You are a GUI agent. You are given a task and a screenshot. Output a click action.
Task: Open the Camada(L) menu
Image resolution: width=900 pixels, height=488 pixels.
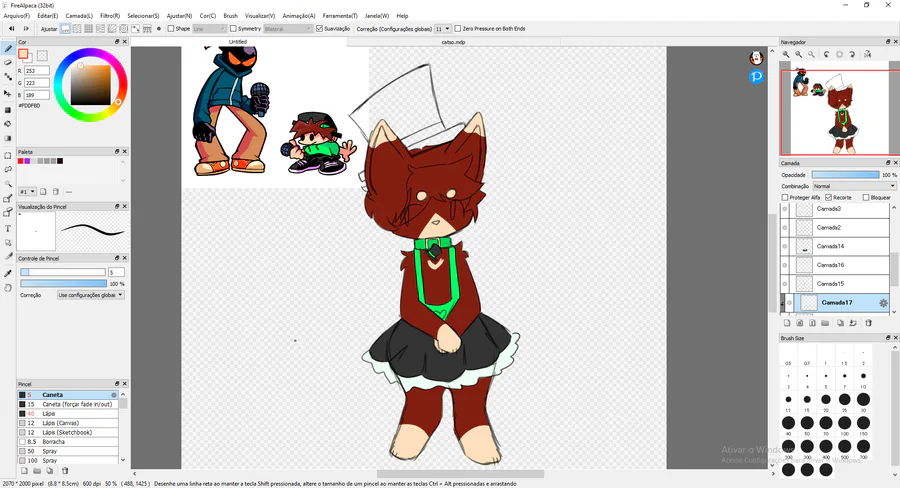pyautogui.click(x=79, y=16)
